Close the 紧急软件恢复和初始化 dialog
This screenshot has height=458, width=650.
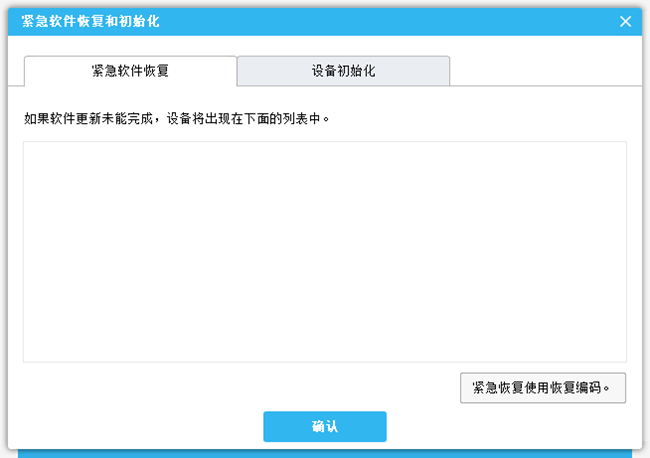tap(626, 21)
